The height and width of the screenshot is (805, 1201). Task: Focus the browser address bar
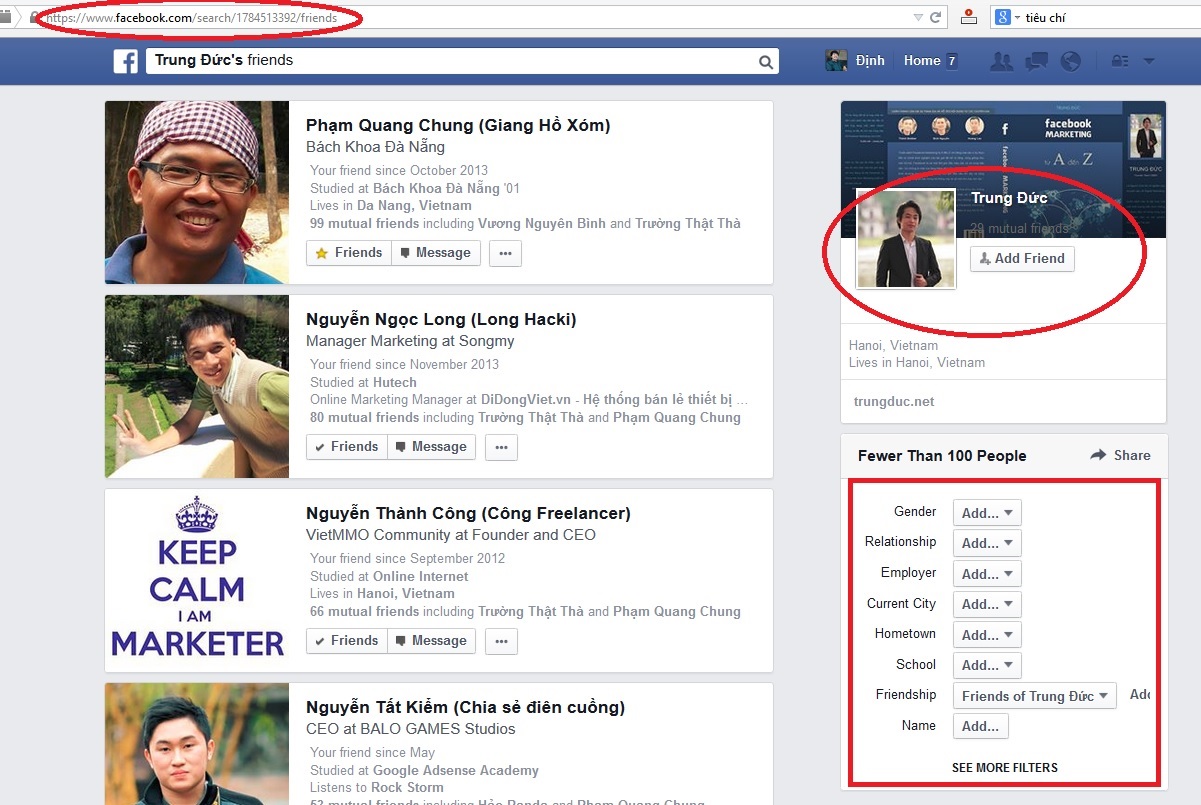click(x=480, y=17)
